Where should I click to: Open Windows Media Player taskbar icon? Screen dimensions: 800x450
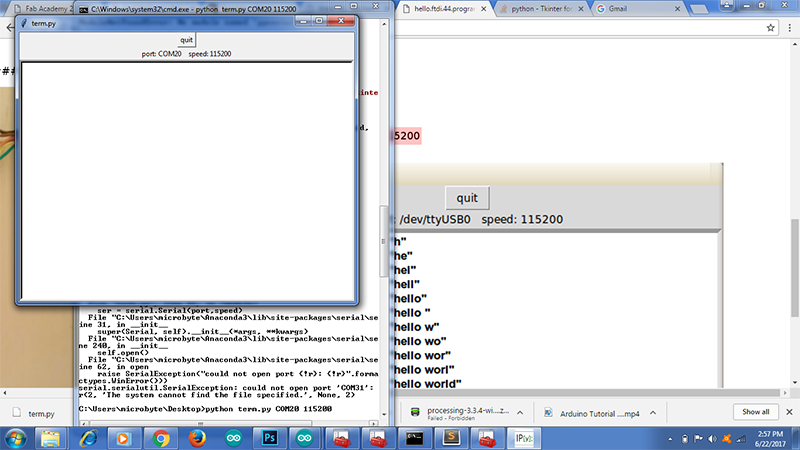point(123,438)
